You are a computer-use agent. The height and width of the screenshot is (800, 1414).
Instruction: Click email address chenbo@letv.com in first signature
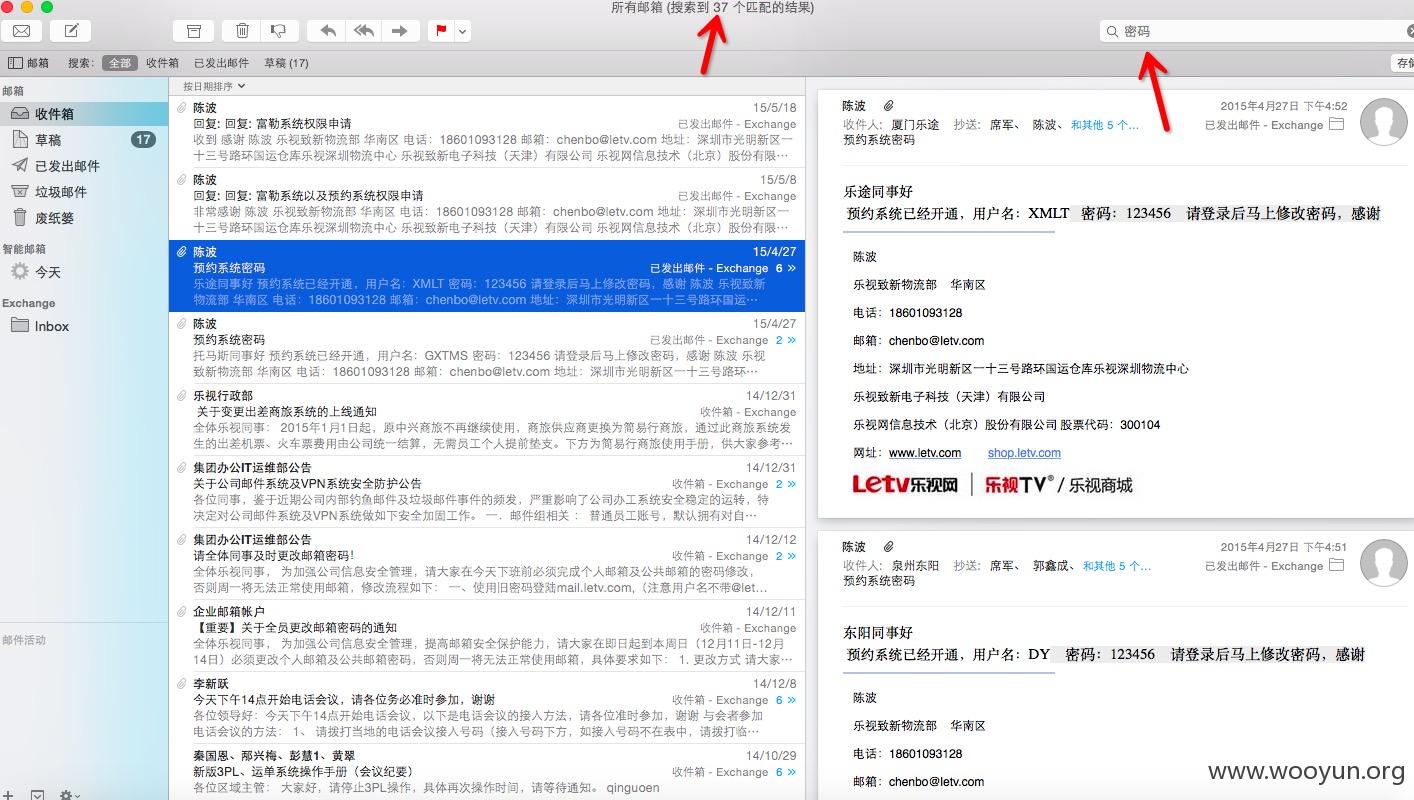pos(936,341)
